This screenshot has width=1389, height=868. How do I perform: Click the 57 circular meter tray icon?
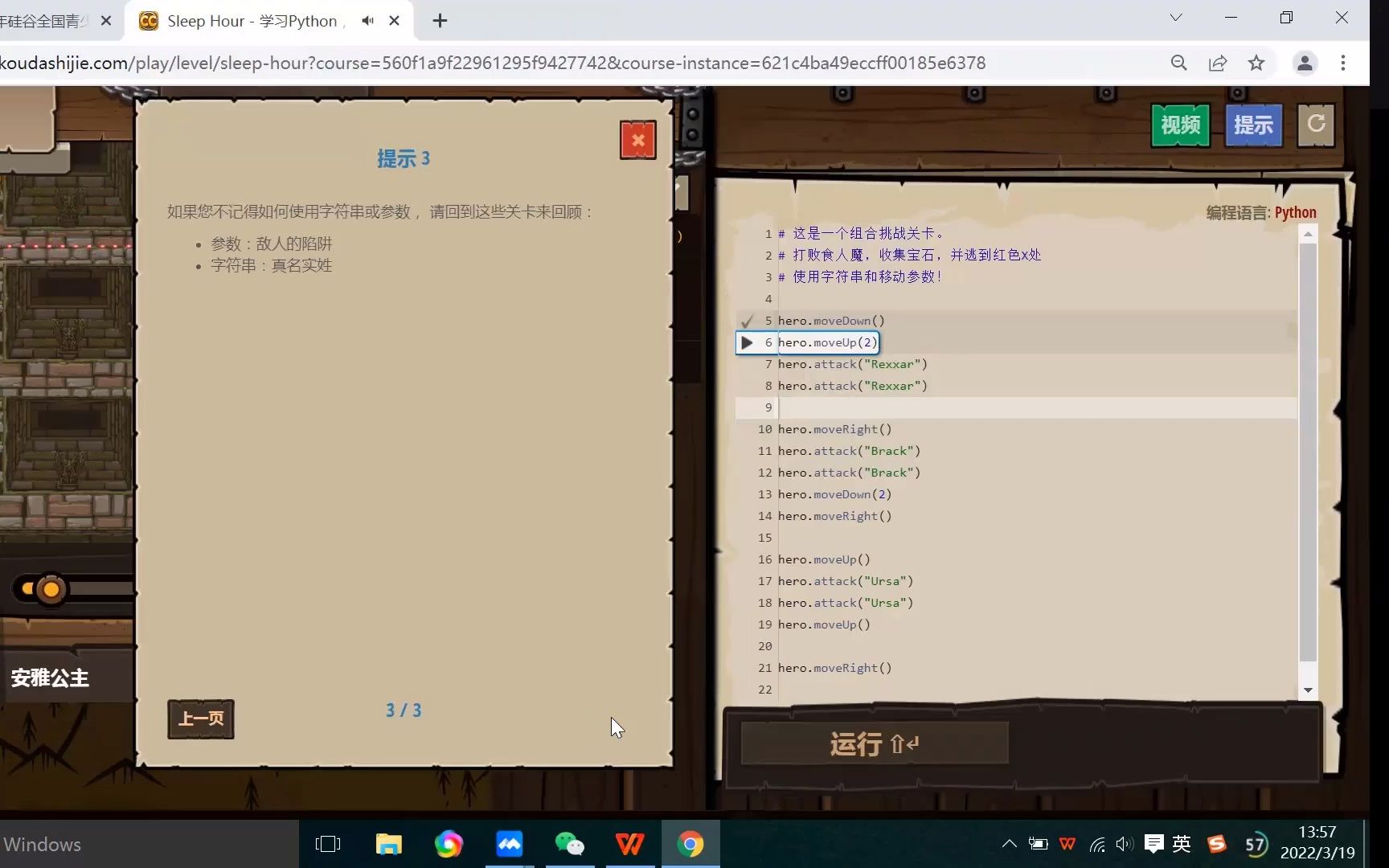tap(1256, 844)
